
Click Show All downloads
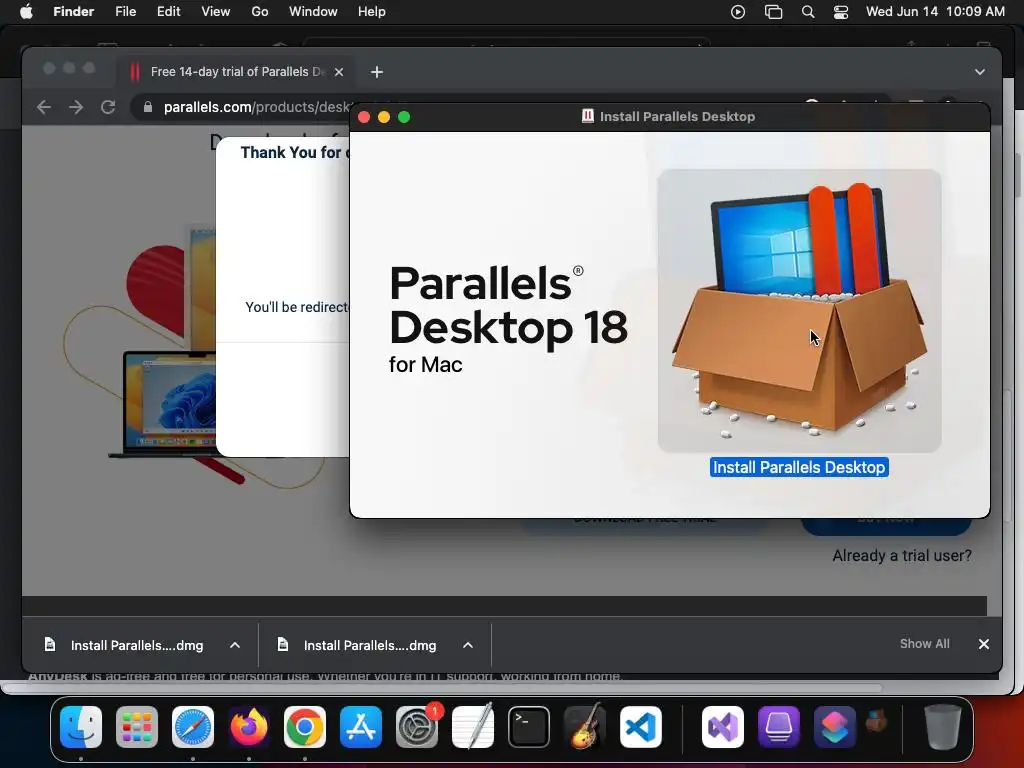(924, 644)
